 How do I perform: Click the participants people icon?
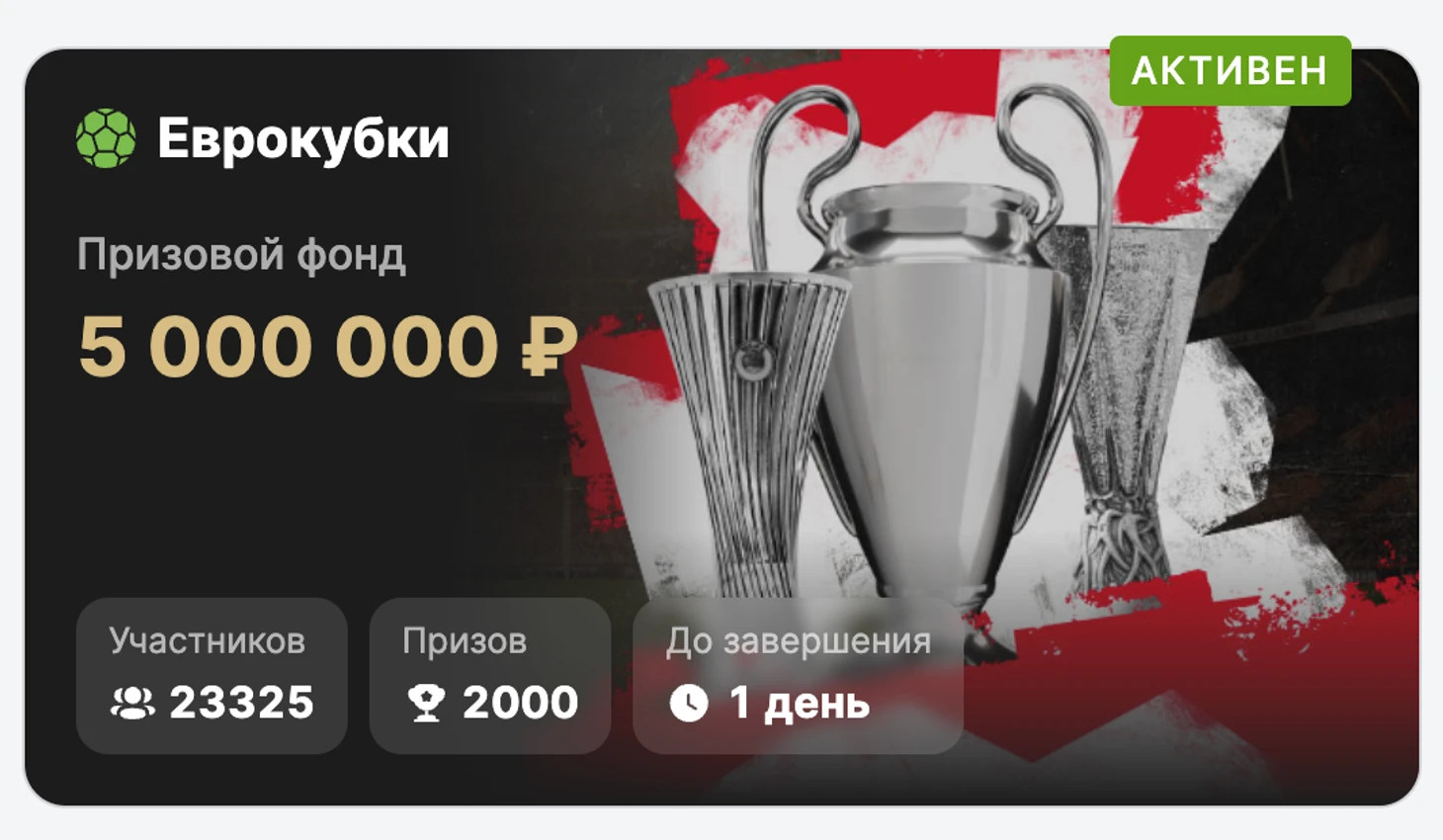click(x=132, y=703)
